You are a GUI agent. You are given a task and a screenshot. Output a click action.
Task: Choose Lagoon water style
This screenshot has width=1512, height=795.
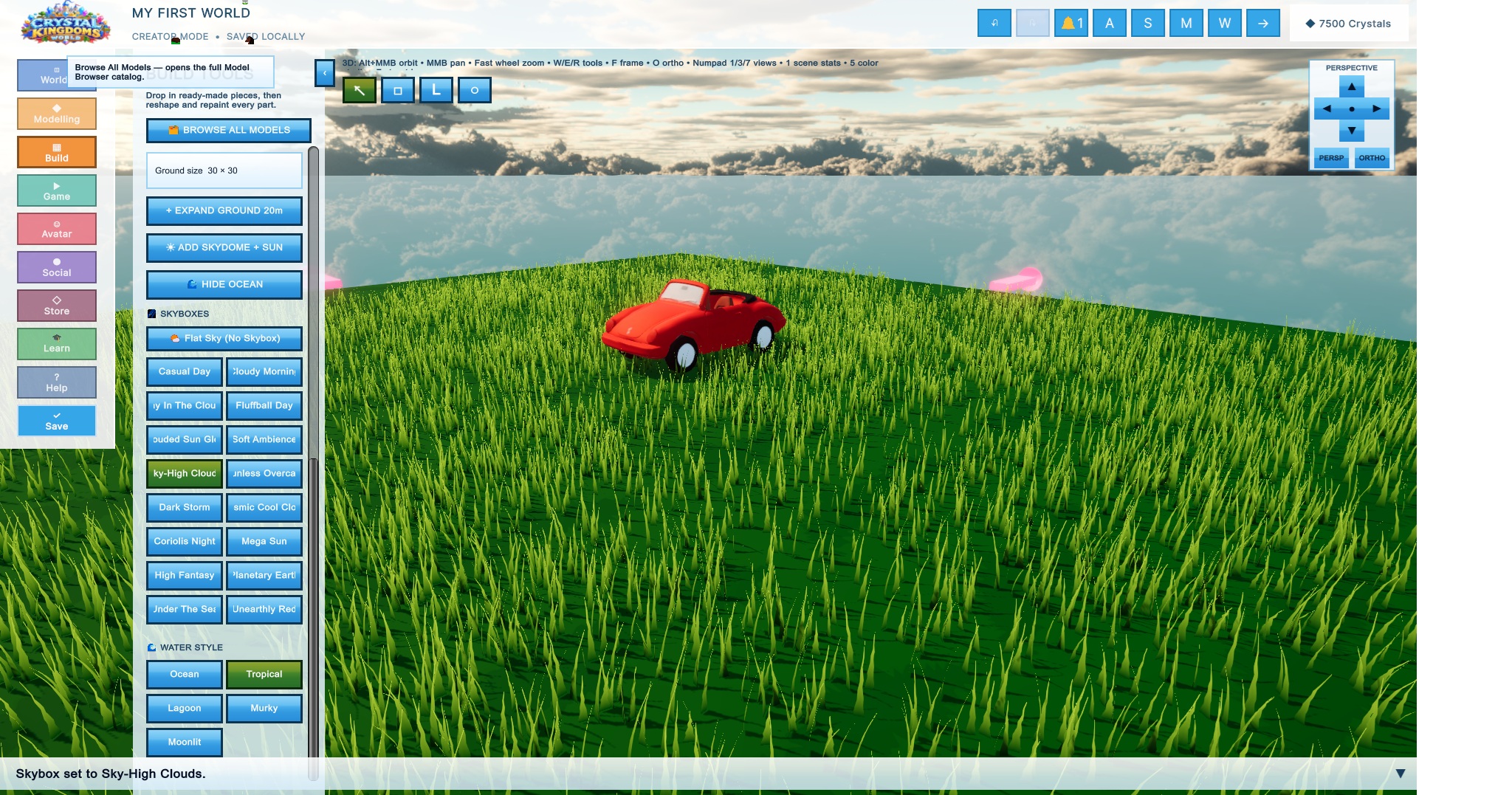click(x=185, y=708)
